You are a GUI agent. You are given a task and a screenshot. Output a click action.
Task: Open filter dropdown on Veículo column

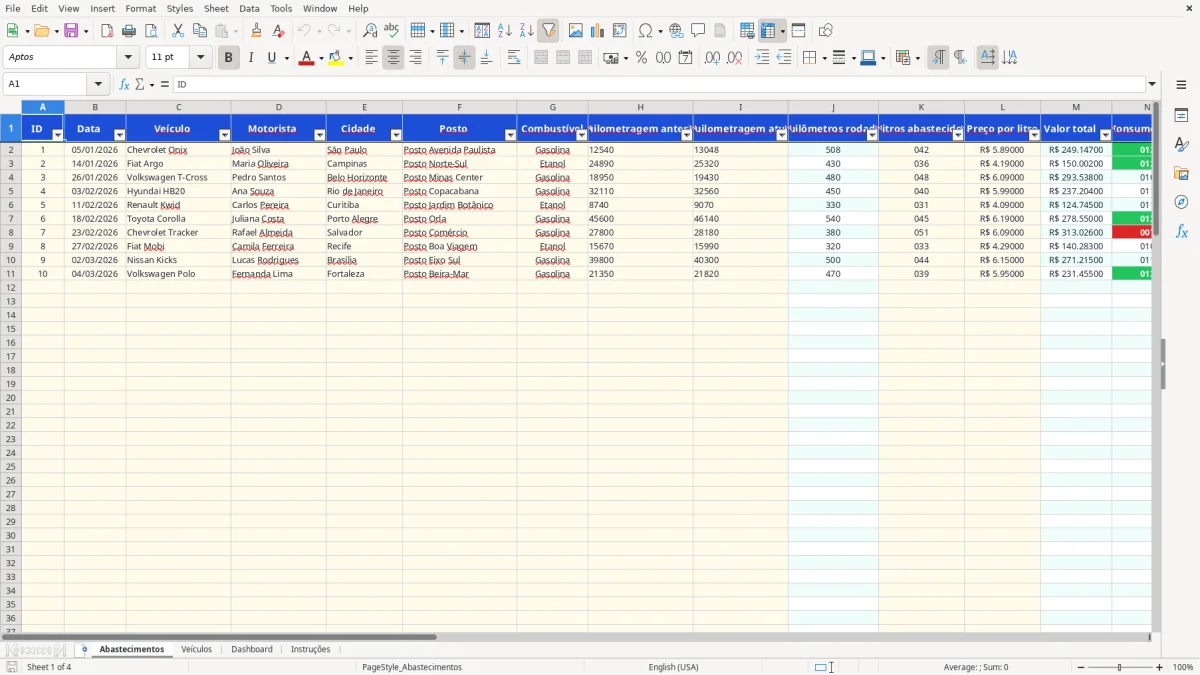pos(224,134)
